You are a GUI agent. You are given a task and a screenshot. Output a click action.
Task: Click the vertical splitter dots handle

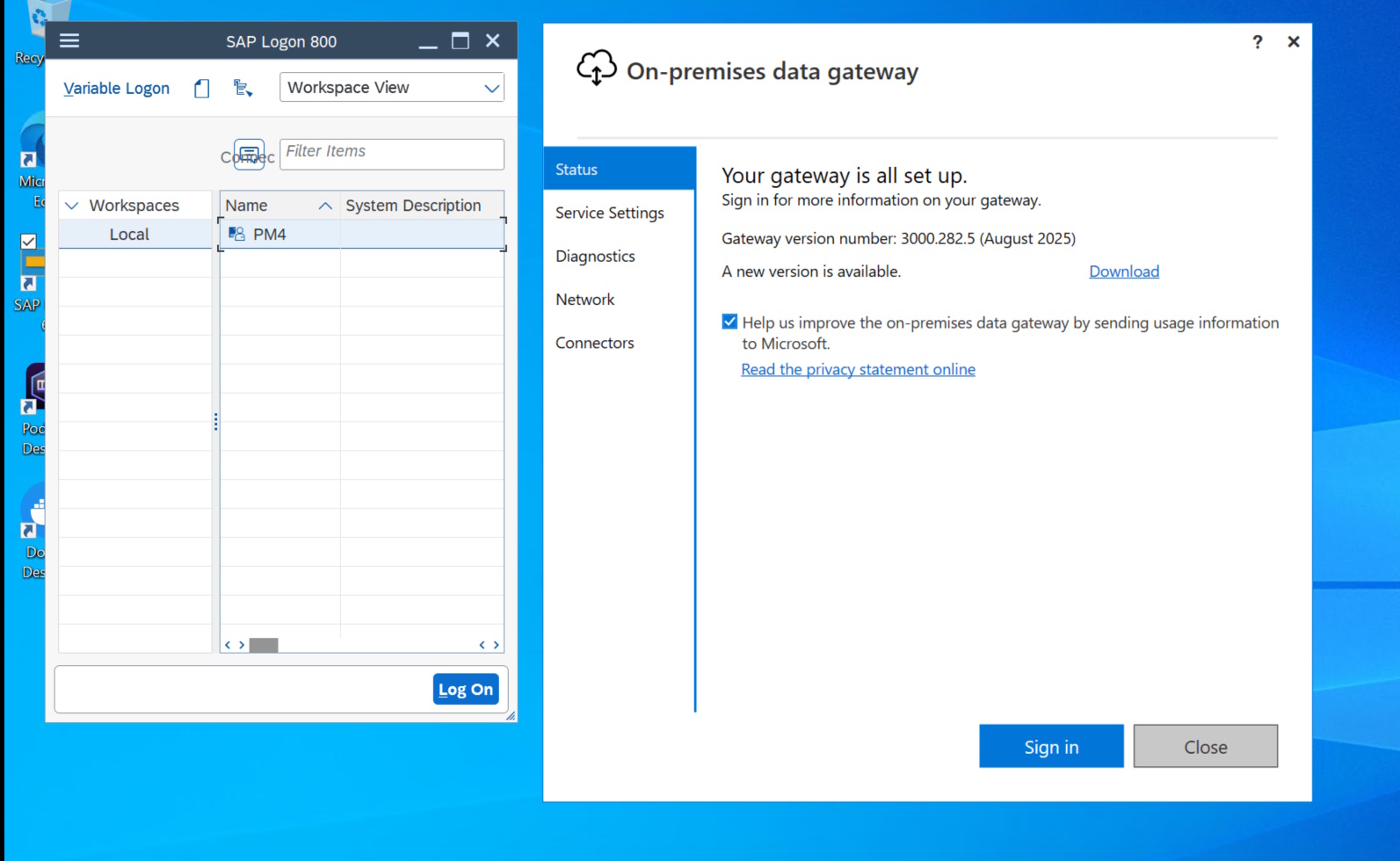pos(215,422)
